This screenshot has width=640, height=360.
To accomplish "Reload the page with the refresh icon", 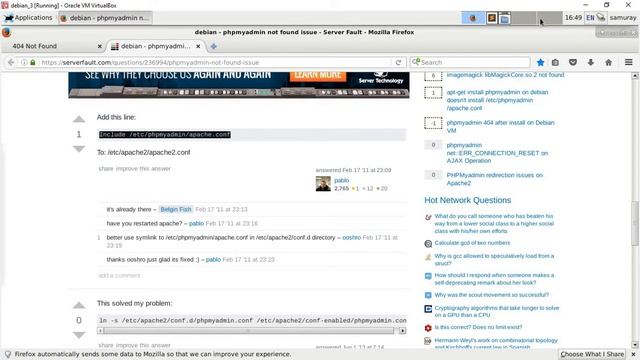I will point(398,62).
